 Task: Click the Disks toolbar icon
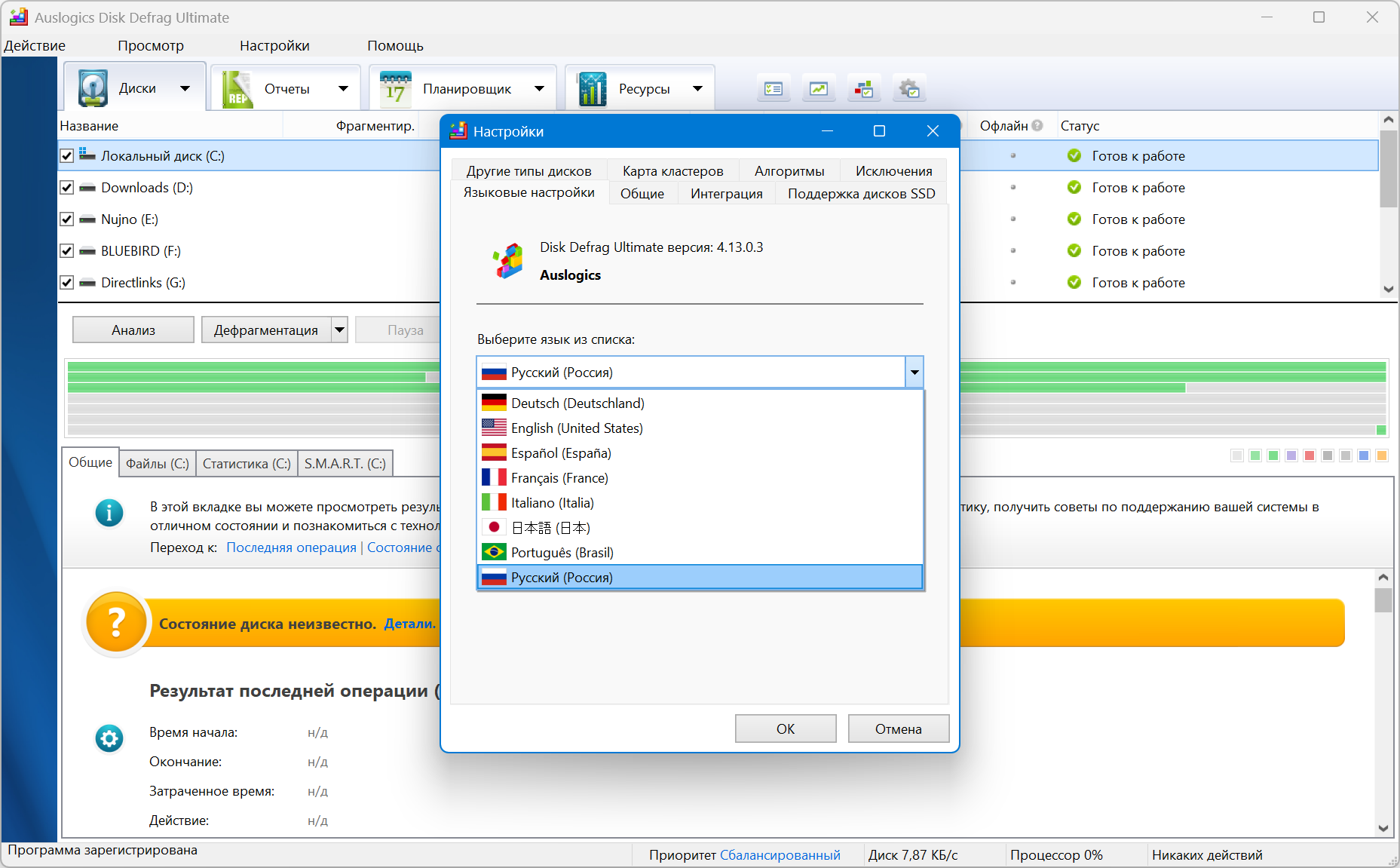pos(93,89)
